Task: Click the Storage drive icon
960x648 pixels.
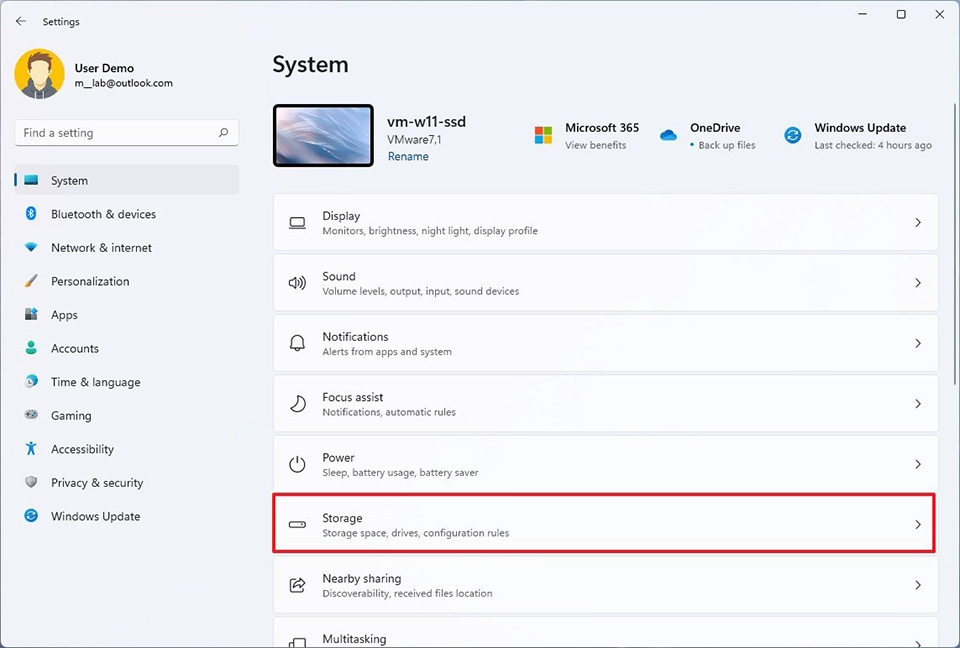Action: click(297, 524)
